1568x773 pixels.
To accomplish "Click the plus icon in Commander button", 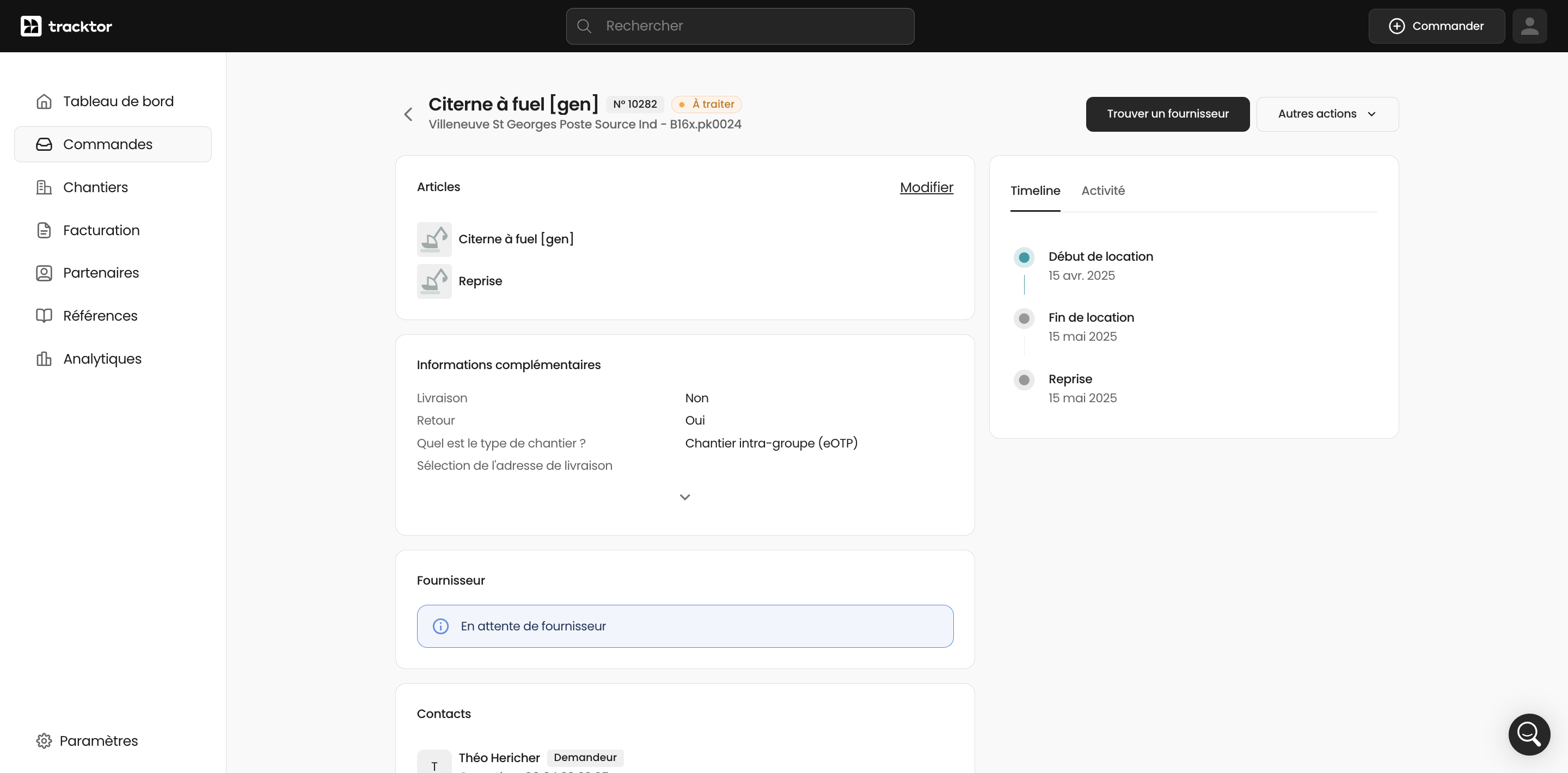I will point(1397,26).
